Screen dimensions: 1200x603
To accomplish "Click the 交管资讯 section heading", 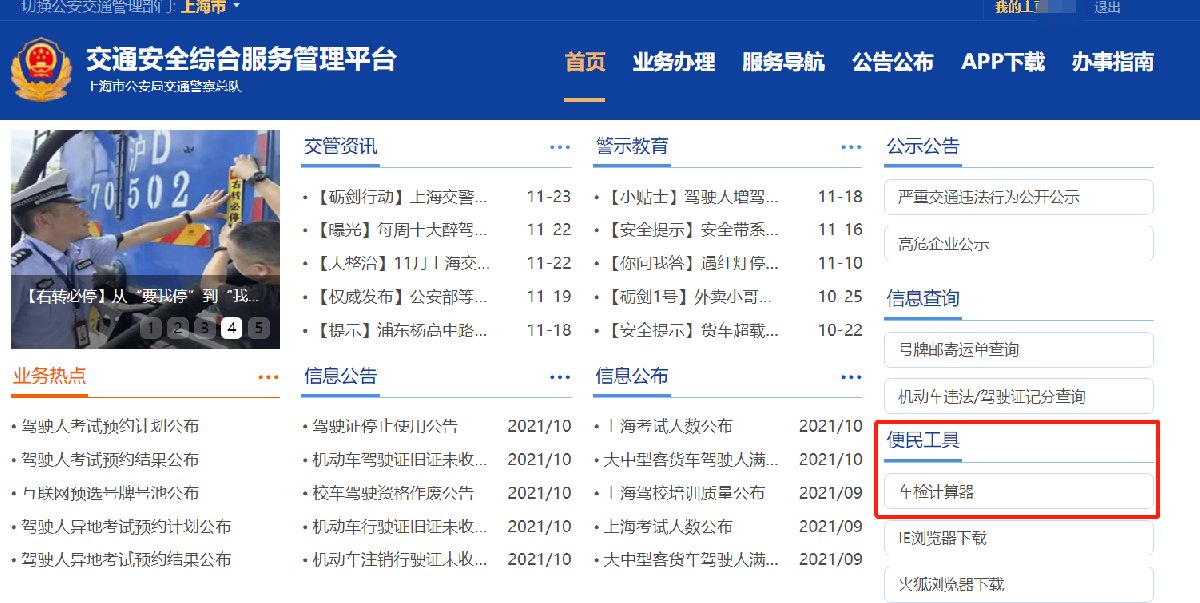I will pos(340,147).
